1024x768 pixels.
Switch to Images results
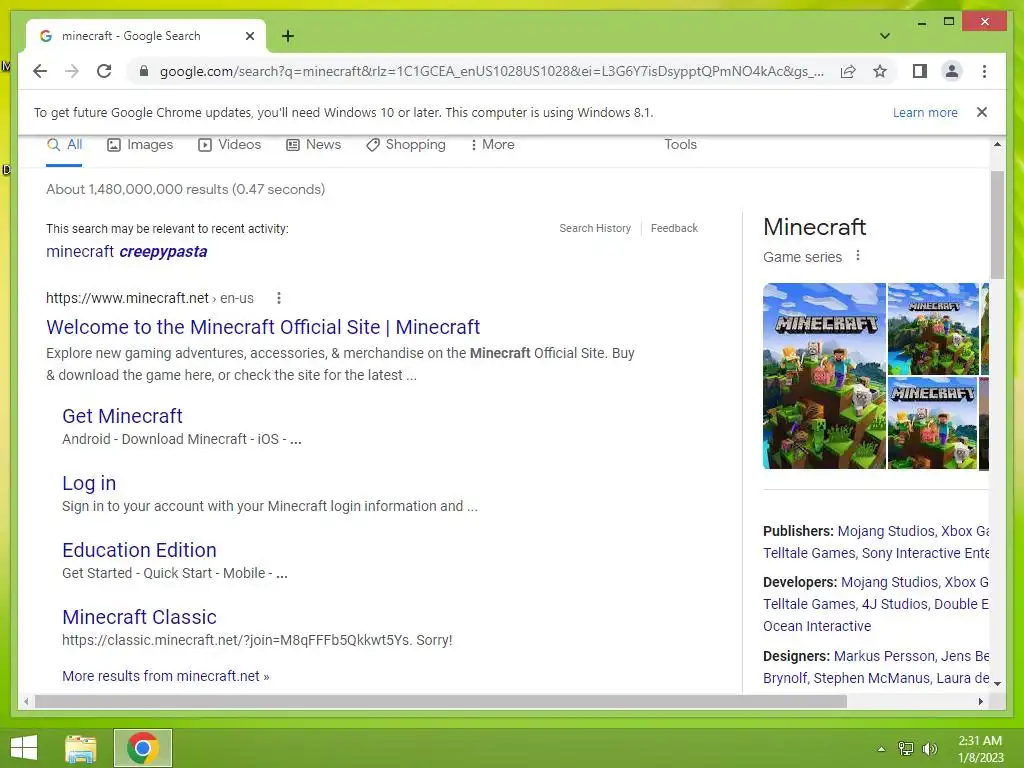pyautogui.click(x=140, y=144)
